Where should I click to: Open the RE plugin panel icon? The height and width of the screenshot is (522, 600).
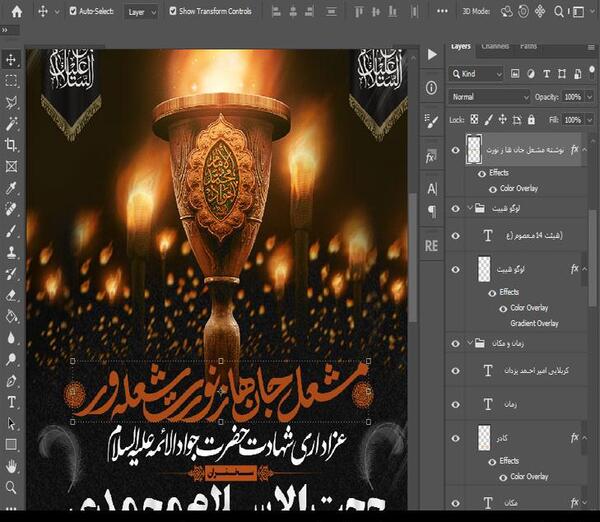[431, 246]
